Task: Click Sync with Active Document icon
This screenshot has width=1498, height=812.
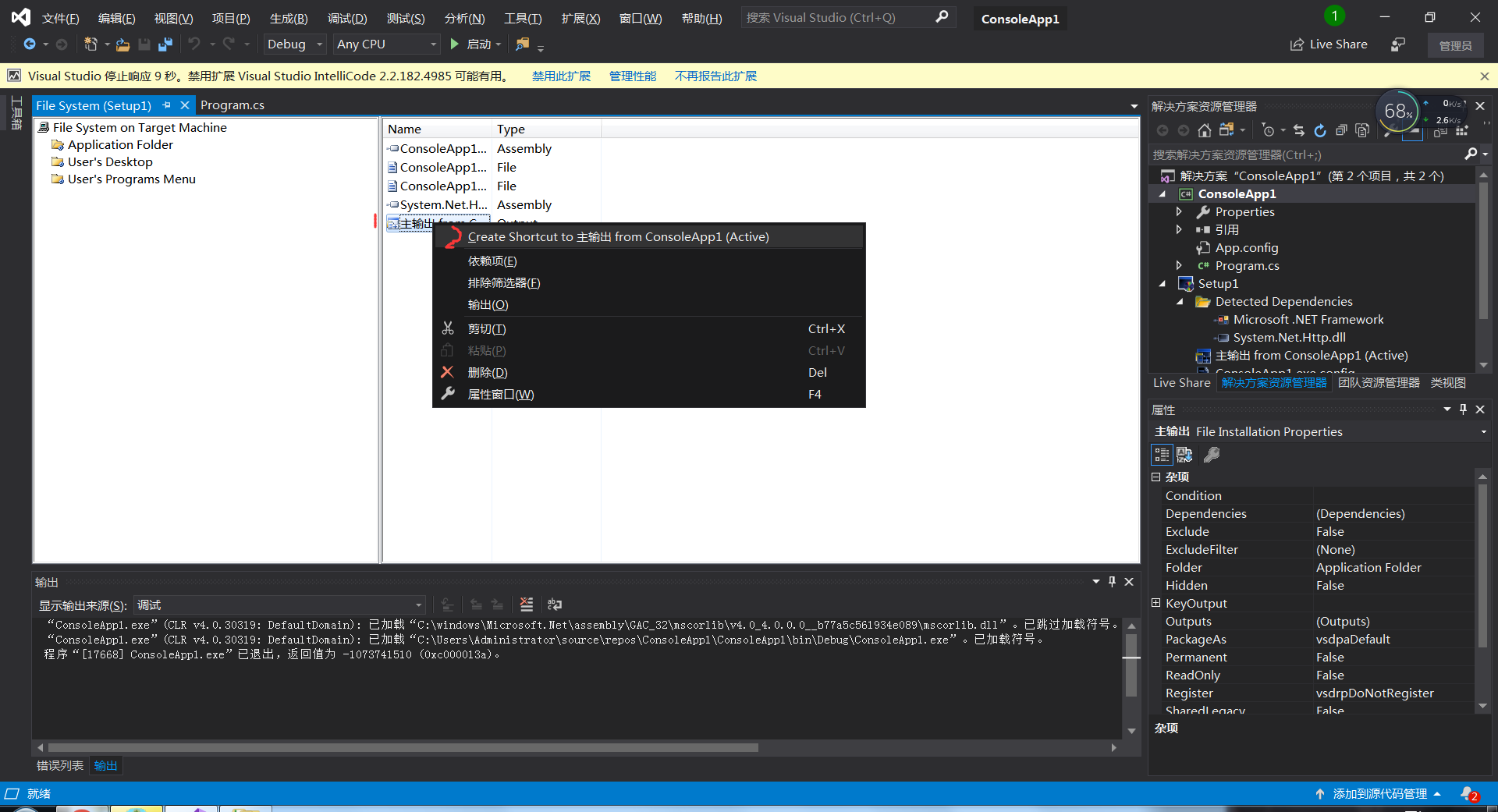Action: click(1299, 130)
